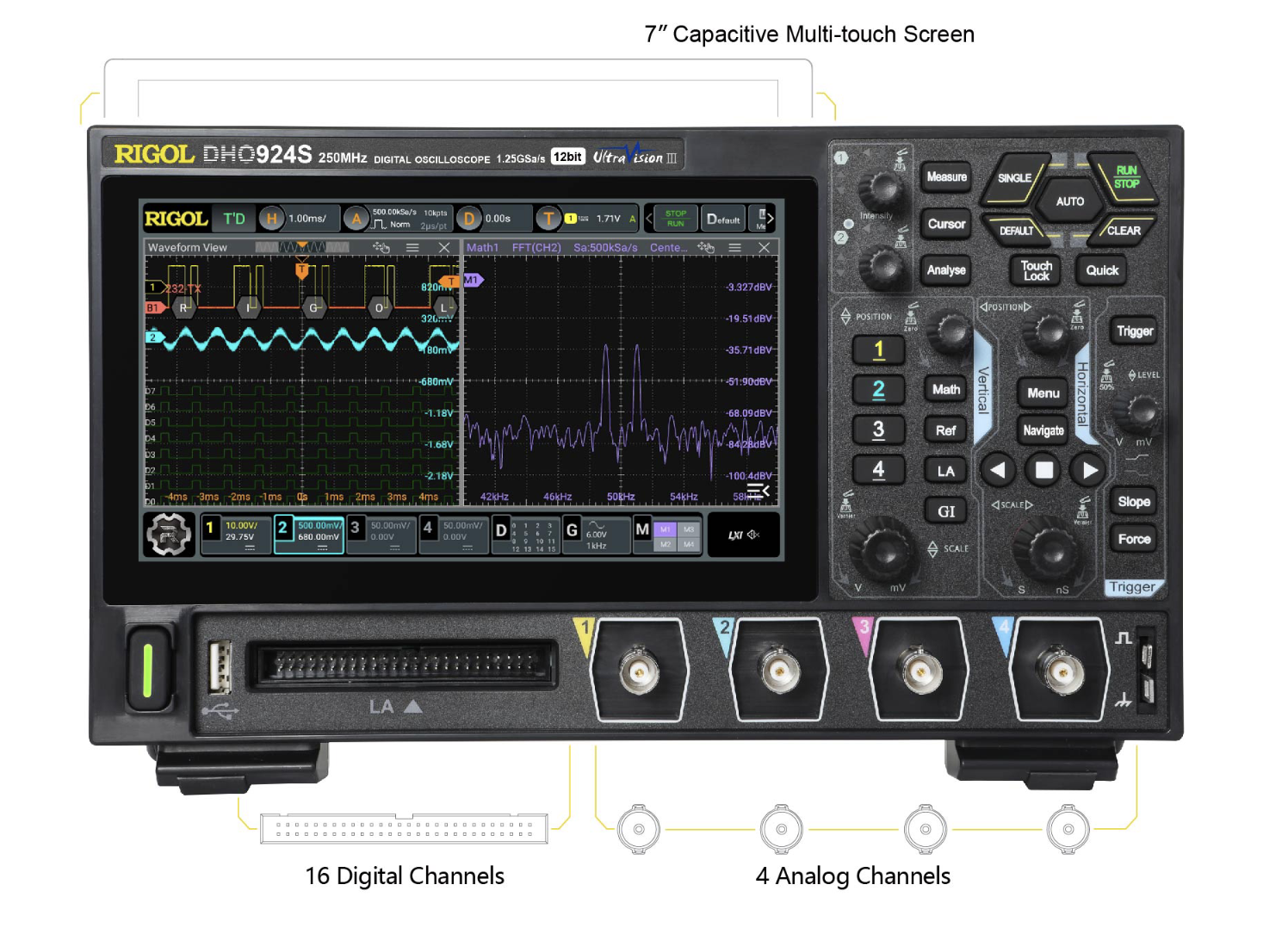The image size is (1288, 928).
Task: Expand toolbar with the right chevron arrow
Action: pos(771,219)
